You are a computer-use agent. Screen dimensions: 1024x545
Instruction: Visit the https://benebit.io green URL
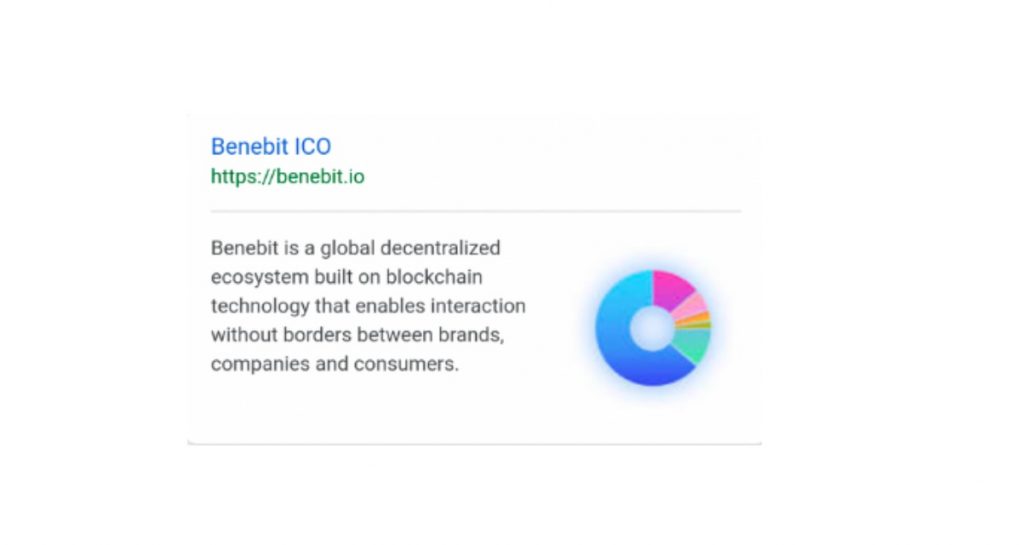click(287, 176)
